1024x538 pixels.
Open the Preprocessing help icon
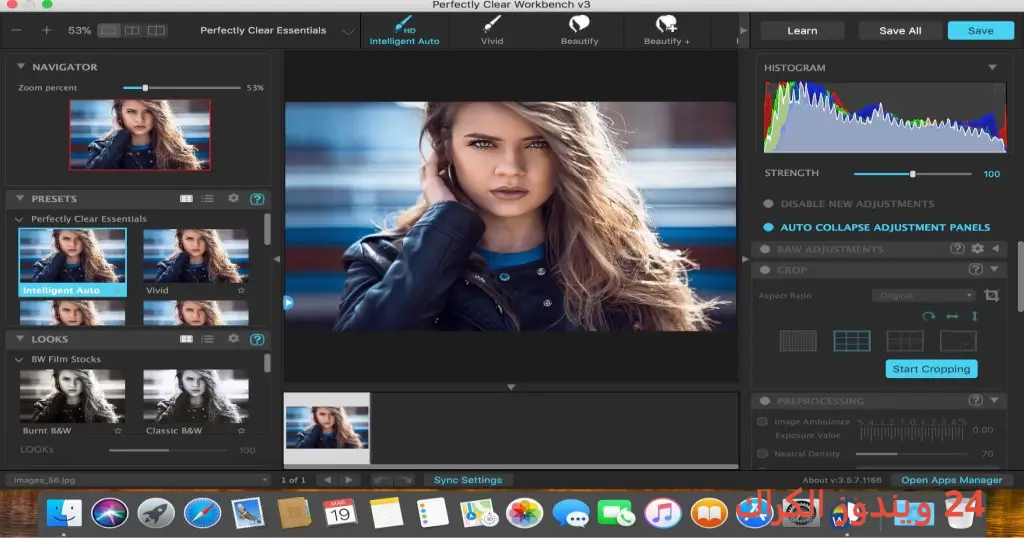point(976,400)
